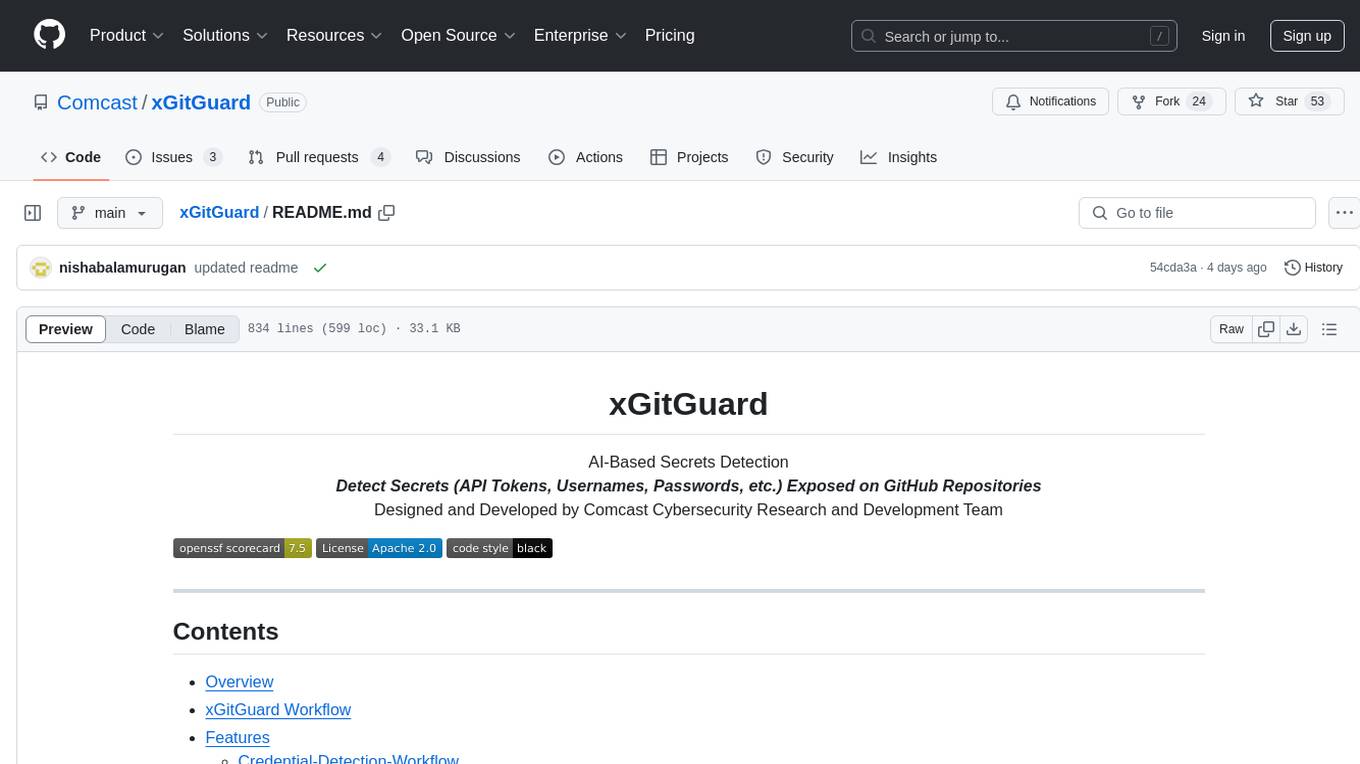Open the Comcast owner link
1360x764 pixels.
point(97,102)
